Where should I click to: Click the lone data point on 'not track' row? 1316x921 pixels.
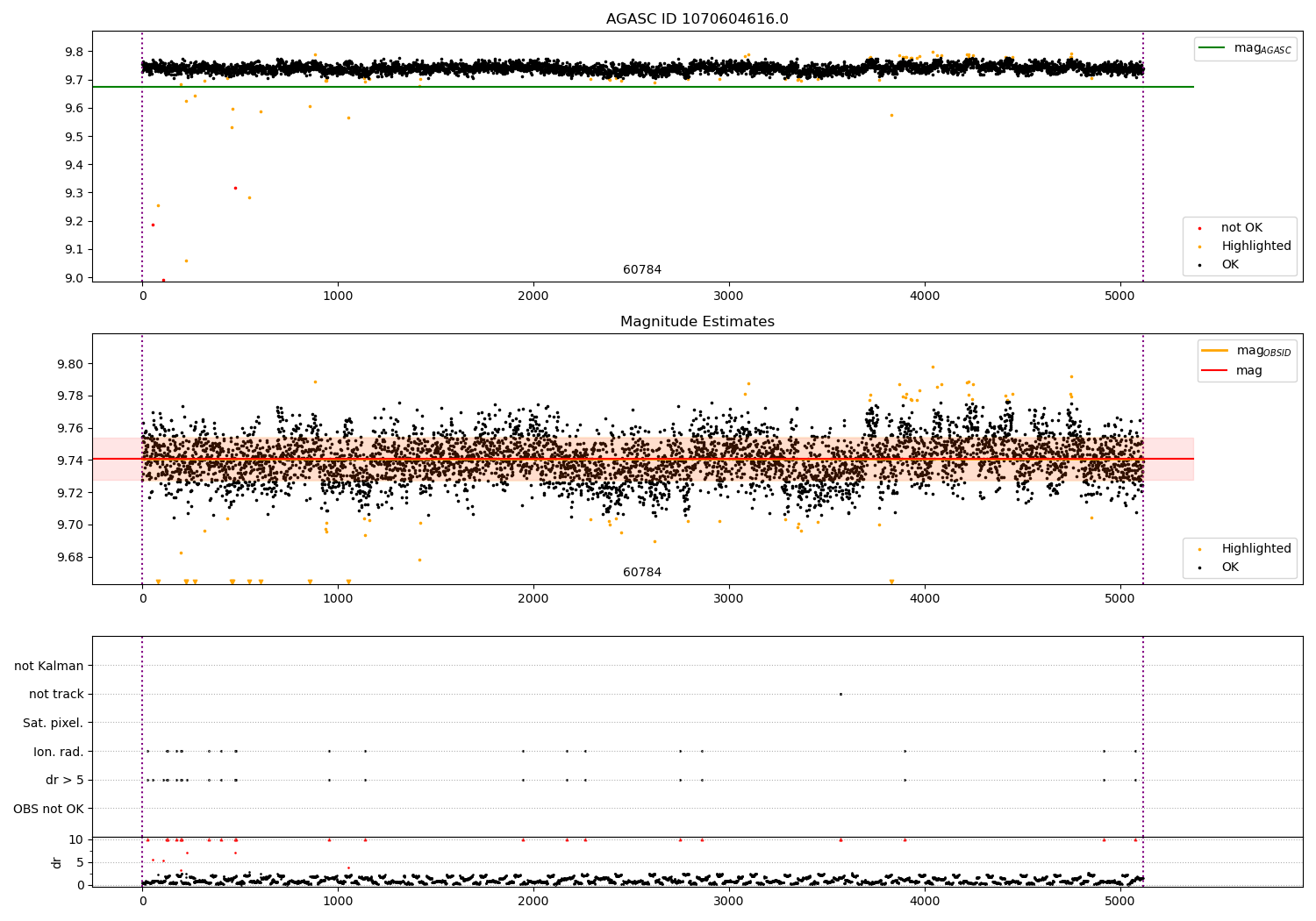click(840, 694)
